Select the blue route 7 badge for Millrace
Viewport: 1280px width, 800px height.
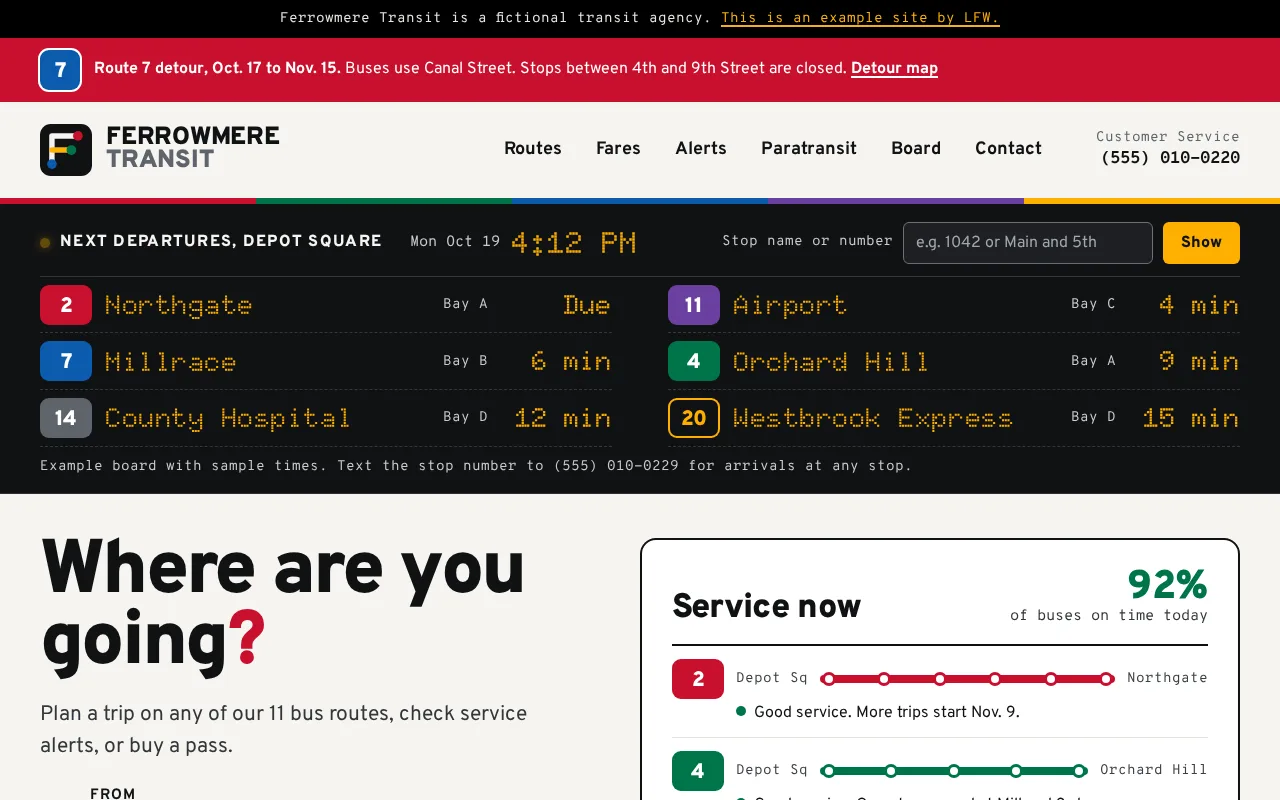[66, 361]
